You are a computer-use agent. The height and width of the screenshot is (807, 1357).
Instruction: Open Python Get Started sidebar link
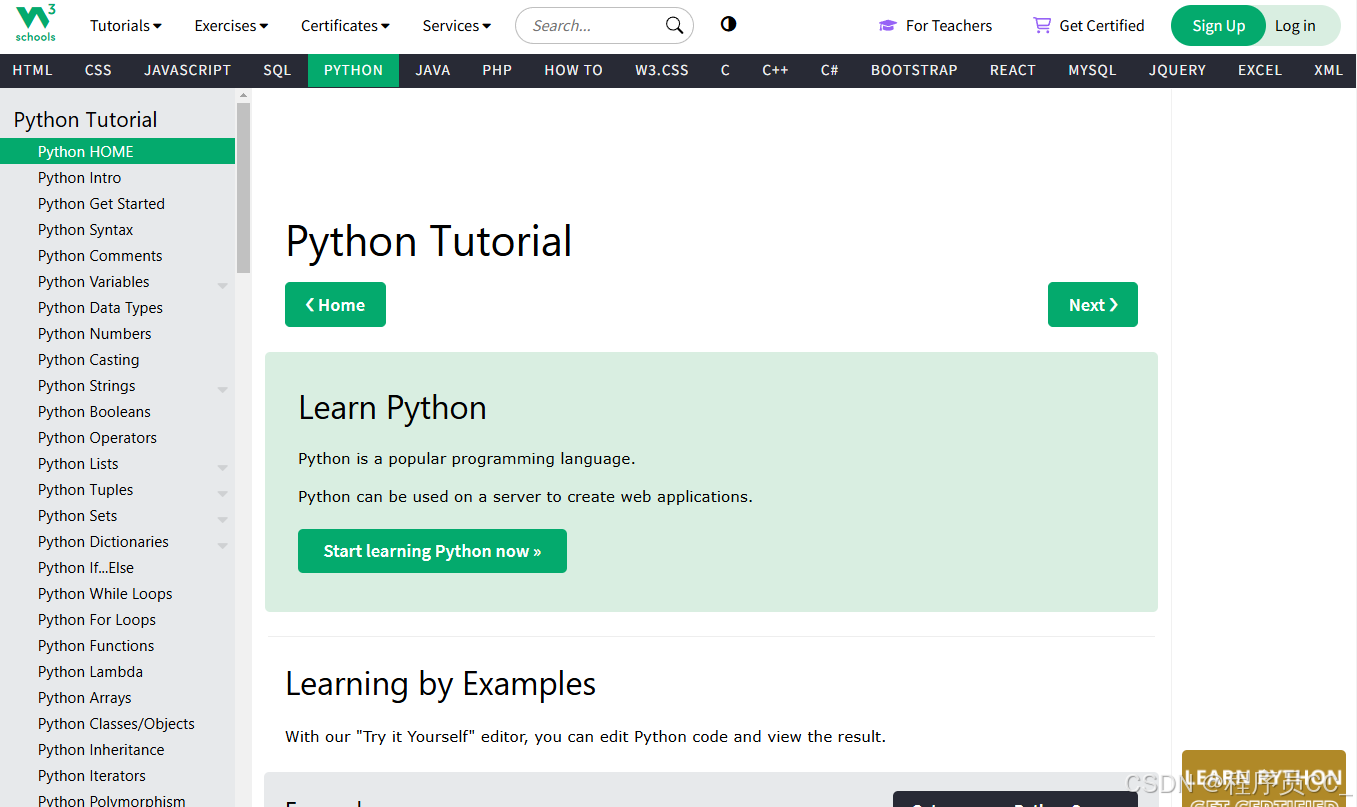[x=118, y=204]
